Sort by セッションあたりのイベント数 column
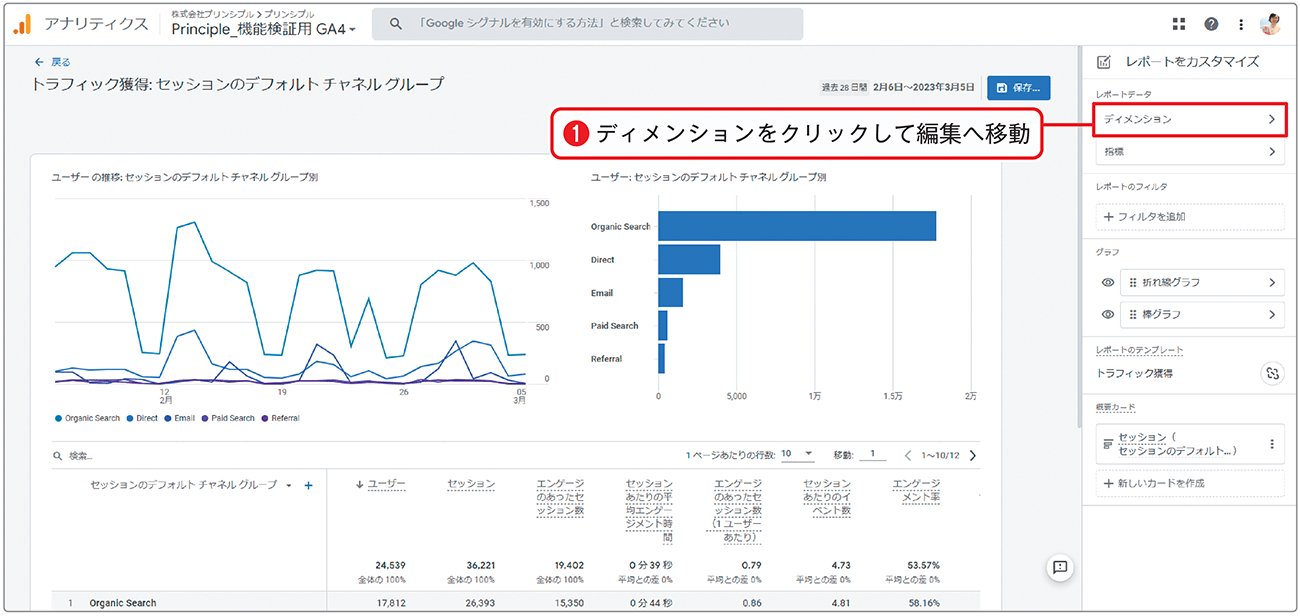1300x616 pixels. 827,497
